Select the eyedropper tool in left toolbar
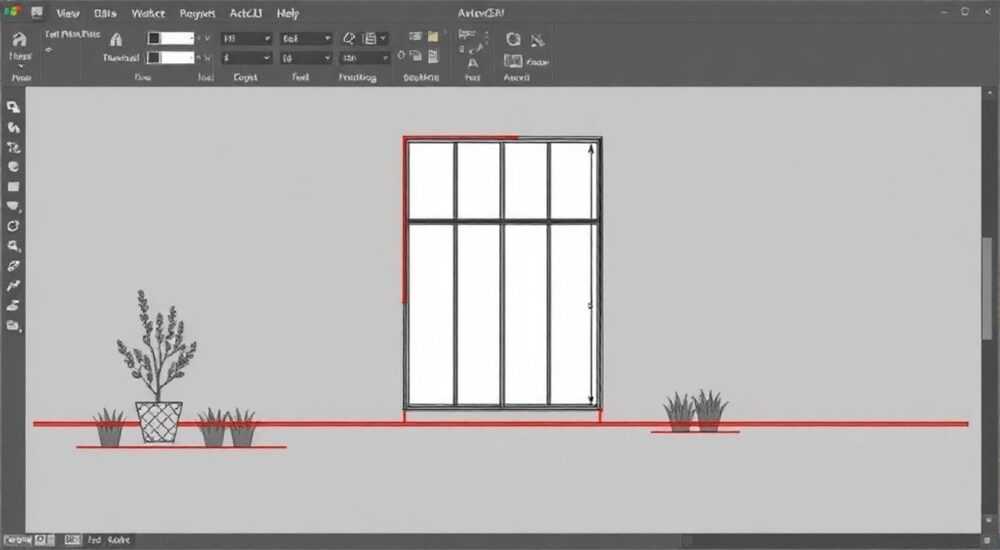Viewport: 1000px width, 550px height. pyautogui.click(x=13, y=266)
